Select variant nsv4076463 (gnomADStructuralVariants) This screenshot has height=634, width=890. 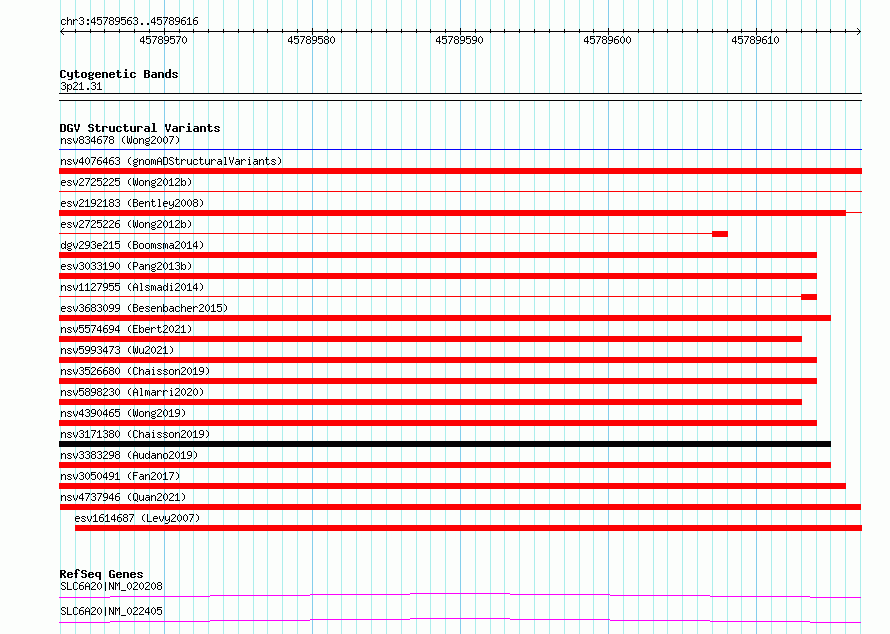pos(171,161)
